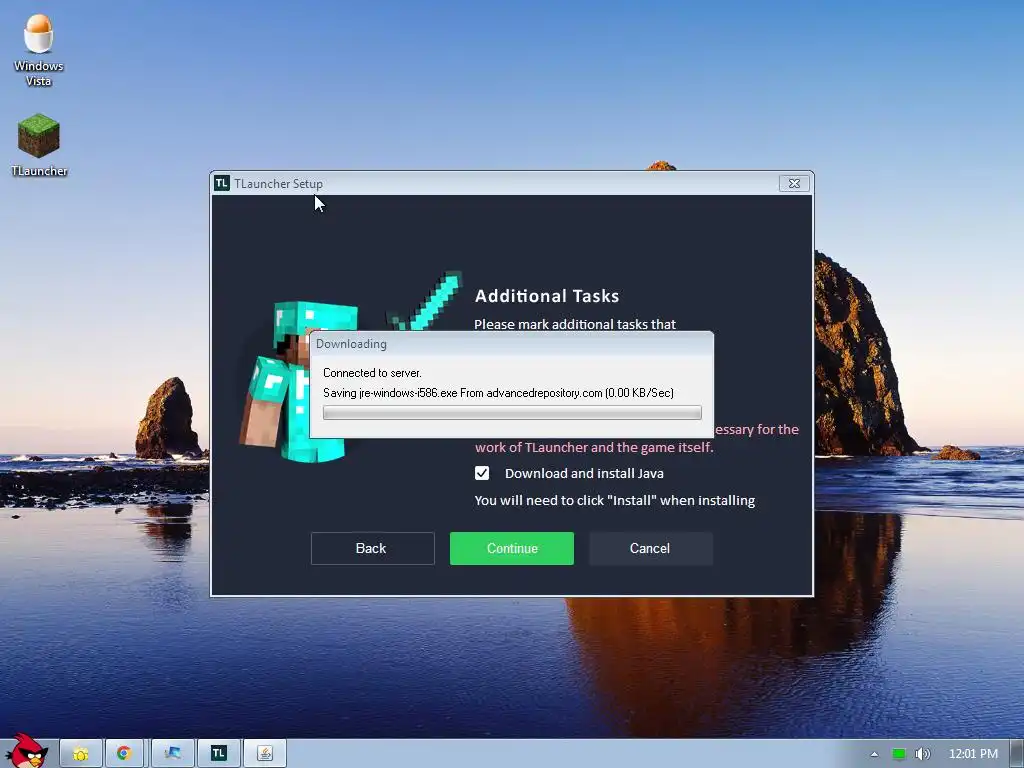Viewport: 1024px width, 768px height.
Task: Click the download progress bar
Action: point(512,412)
